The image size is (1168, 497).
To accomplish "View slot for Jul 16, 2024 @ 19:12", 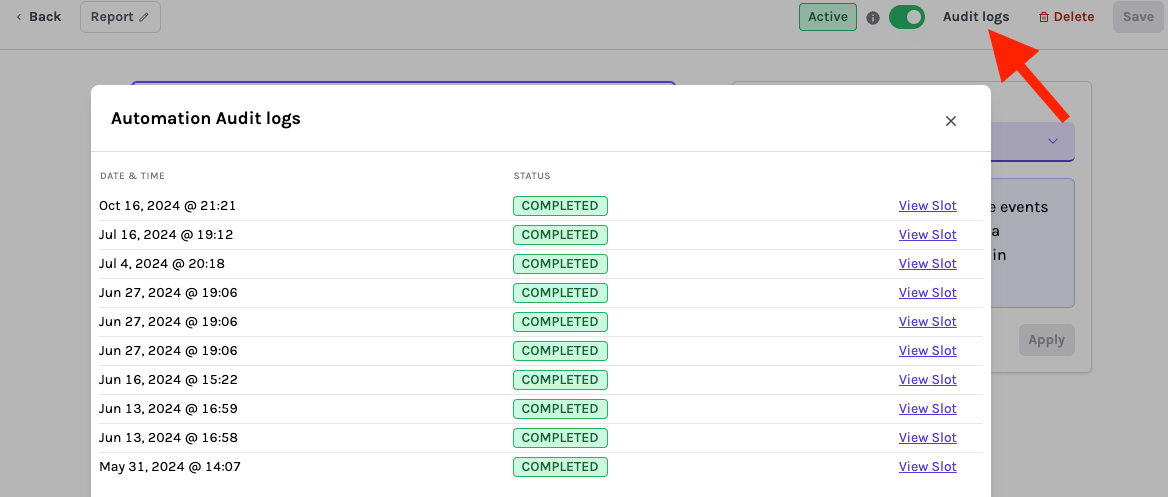I will (927, 235).
